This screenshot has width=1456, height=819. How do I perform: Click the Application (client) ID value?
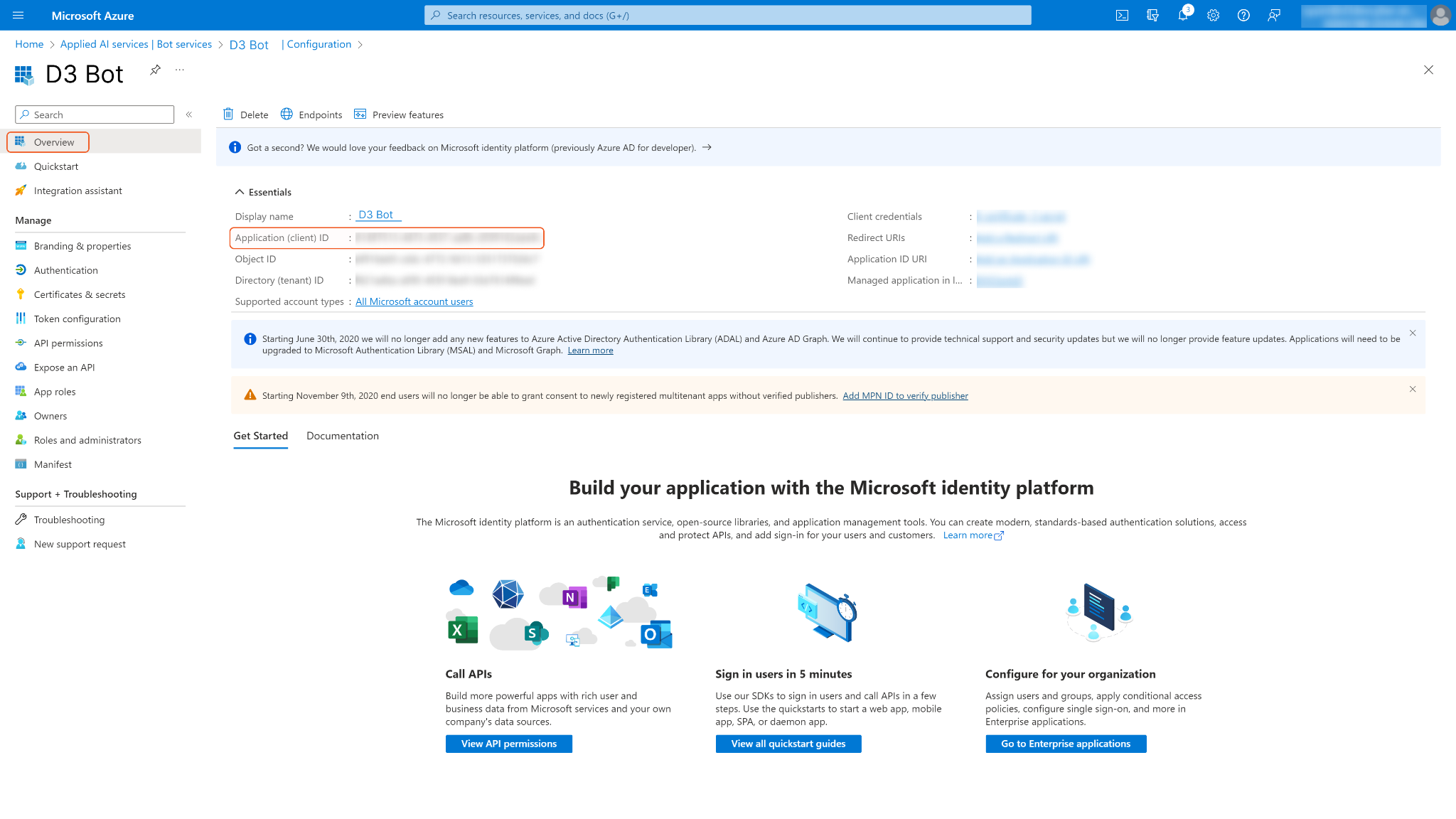coord(447,237)
